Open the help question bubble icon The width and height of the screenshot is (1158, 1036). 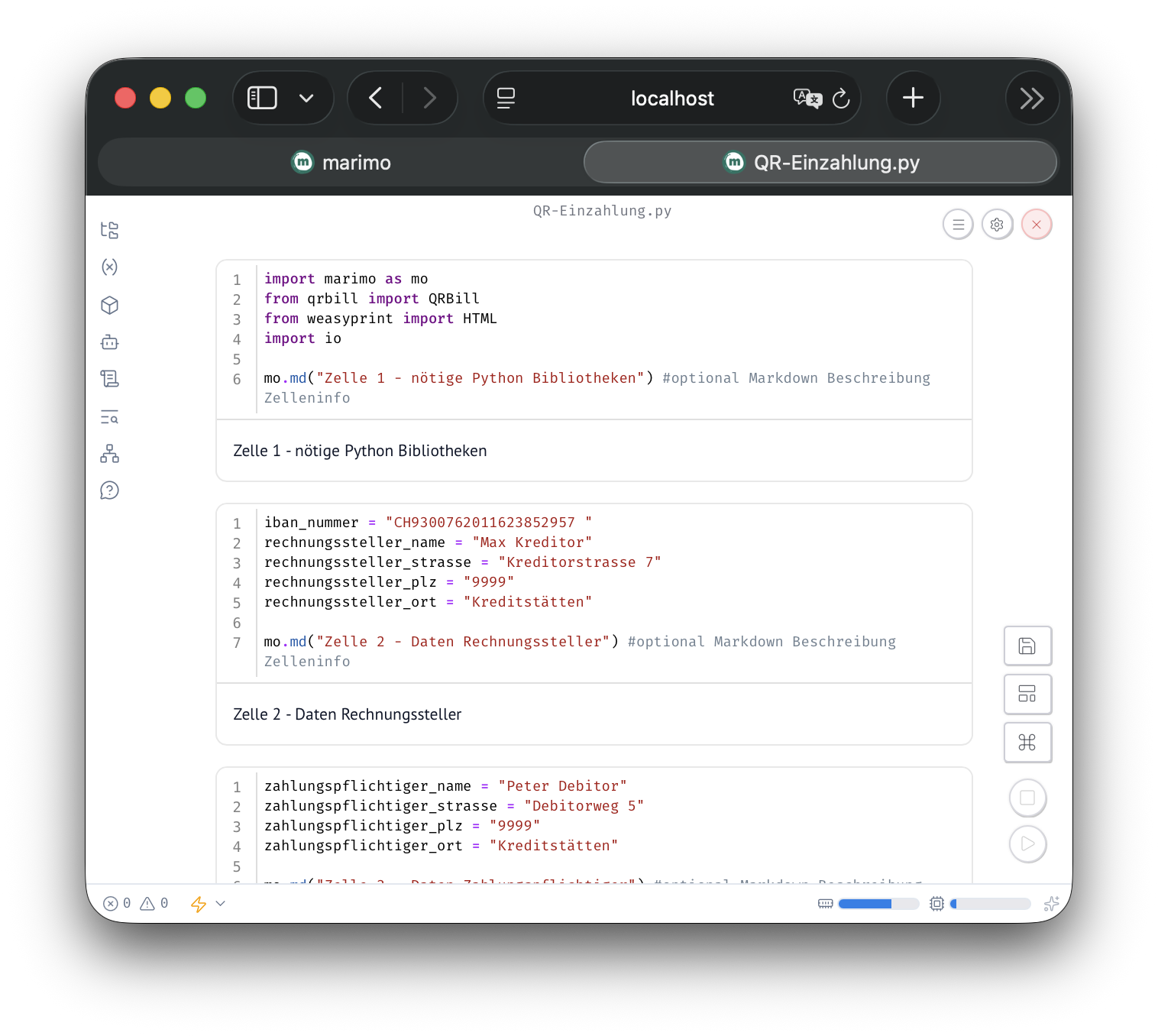[110, 490]
